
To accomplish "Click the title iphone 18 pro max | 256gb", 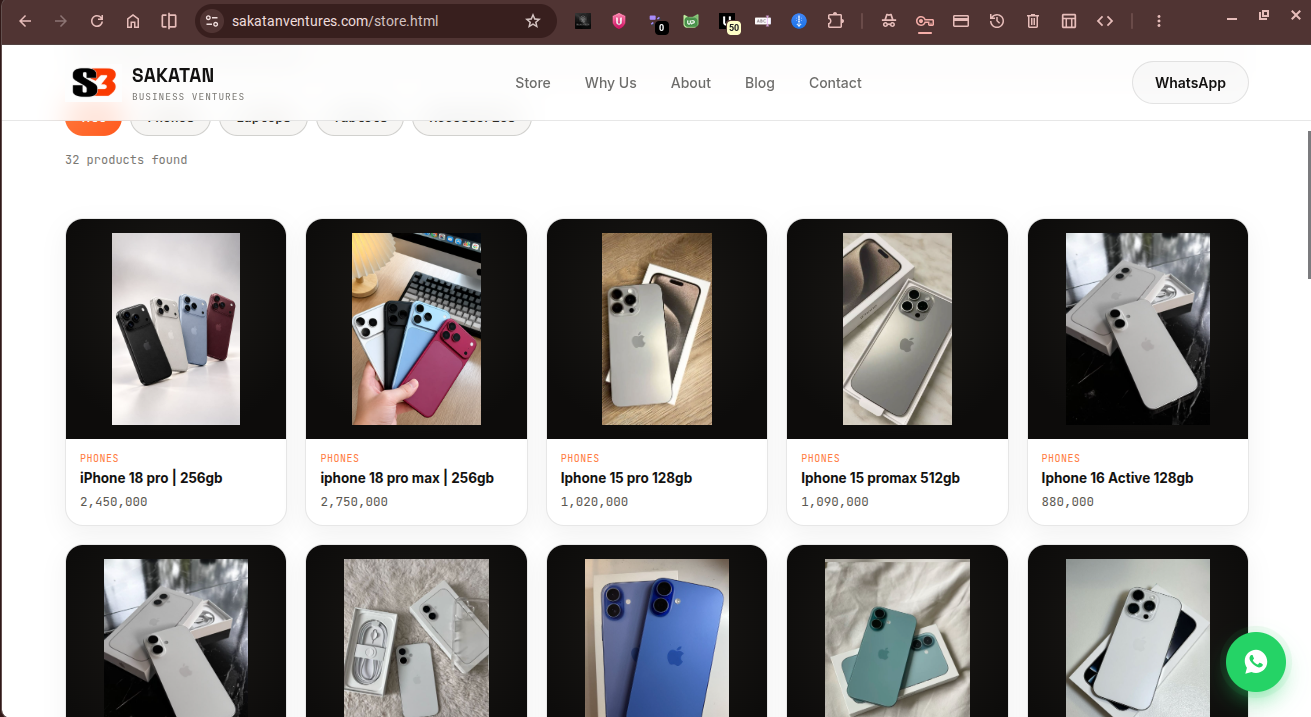I will click(x=407, y=478).
